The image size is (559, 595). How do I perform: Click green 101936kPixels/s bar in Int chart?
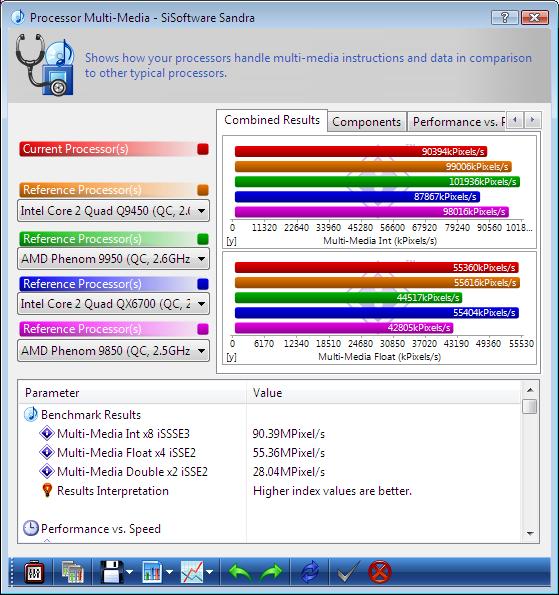pyautogui.click(x=377, y=181)
